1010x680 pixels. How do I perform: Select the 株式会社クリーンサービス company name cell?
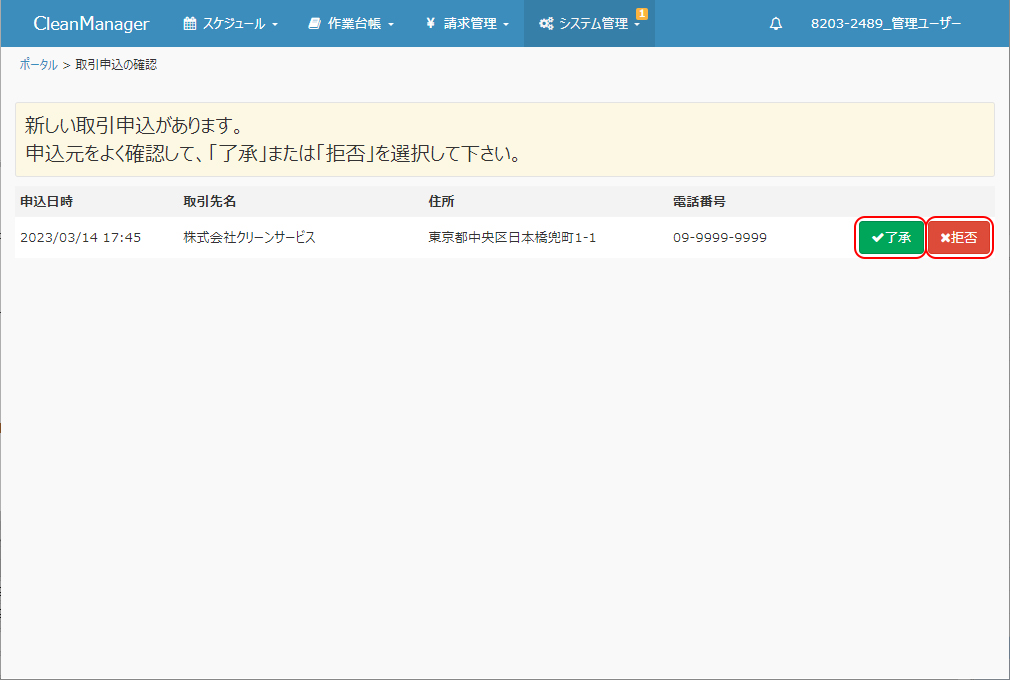(x=249, y=238)
